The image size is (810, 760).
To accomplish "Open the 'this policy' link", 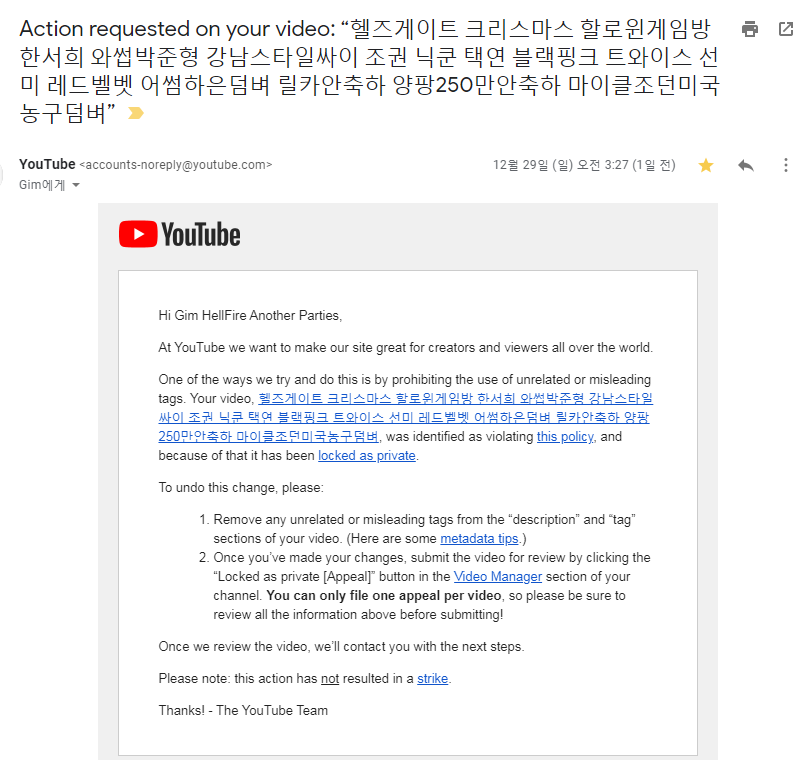I will coord(565,437).
